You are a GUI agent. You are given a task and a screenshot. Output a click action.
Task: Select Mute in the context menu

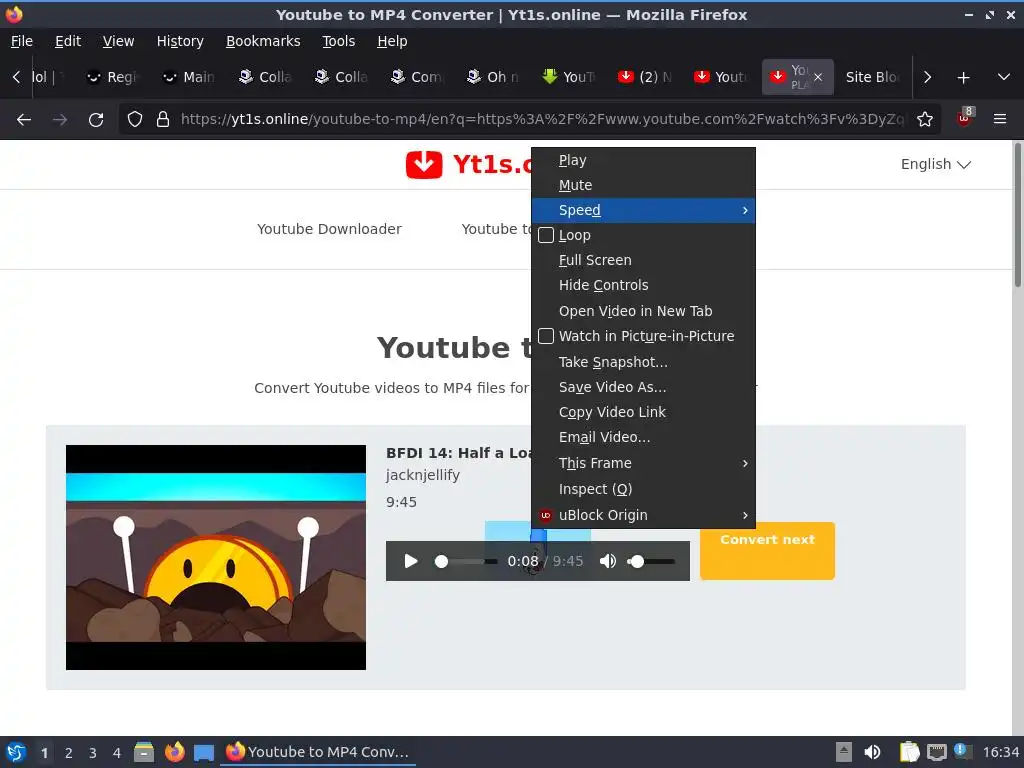pos(643,185)
